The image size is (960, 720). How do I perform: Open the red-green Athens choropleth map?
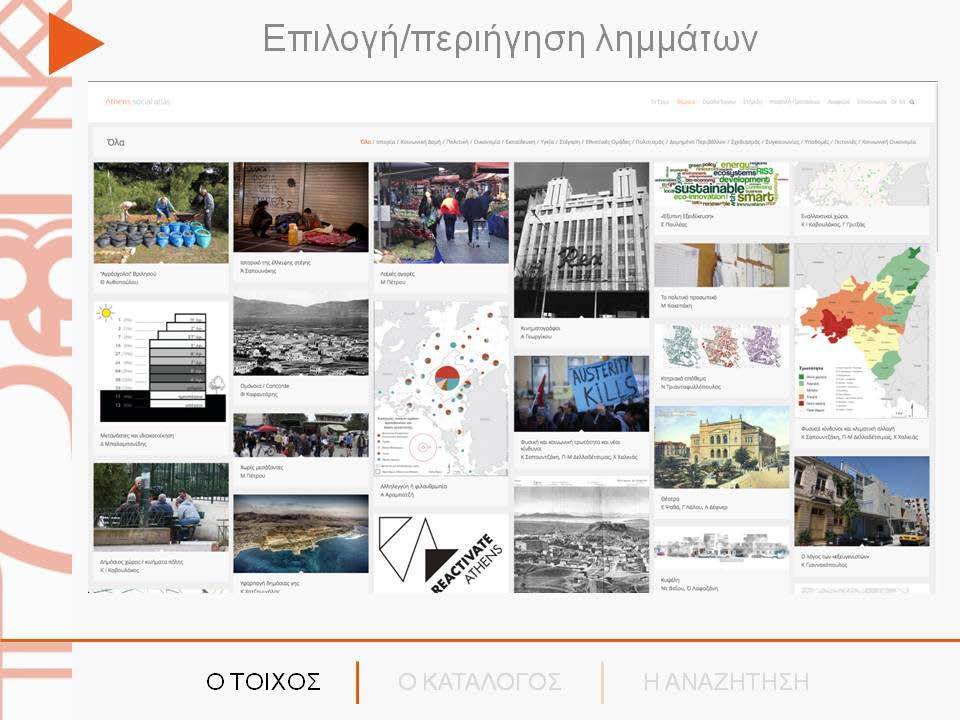(862, 331)
